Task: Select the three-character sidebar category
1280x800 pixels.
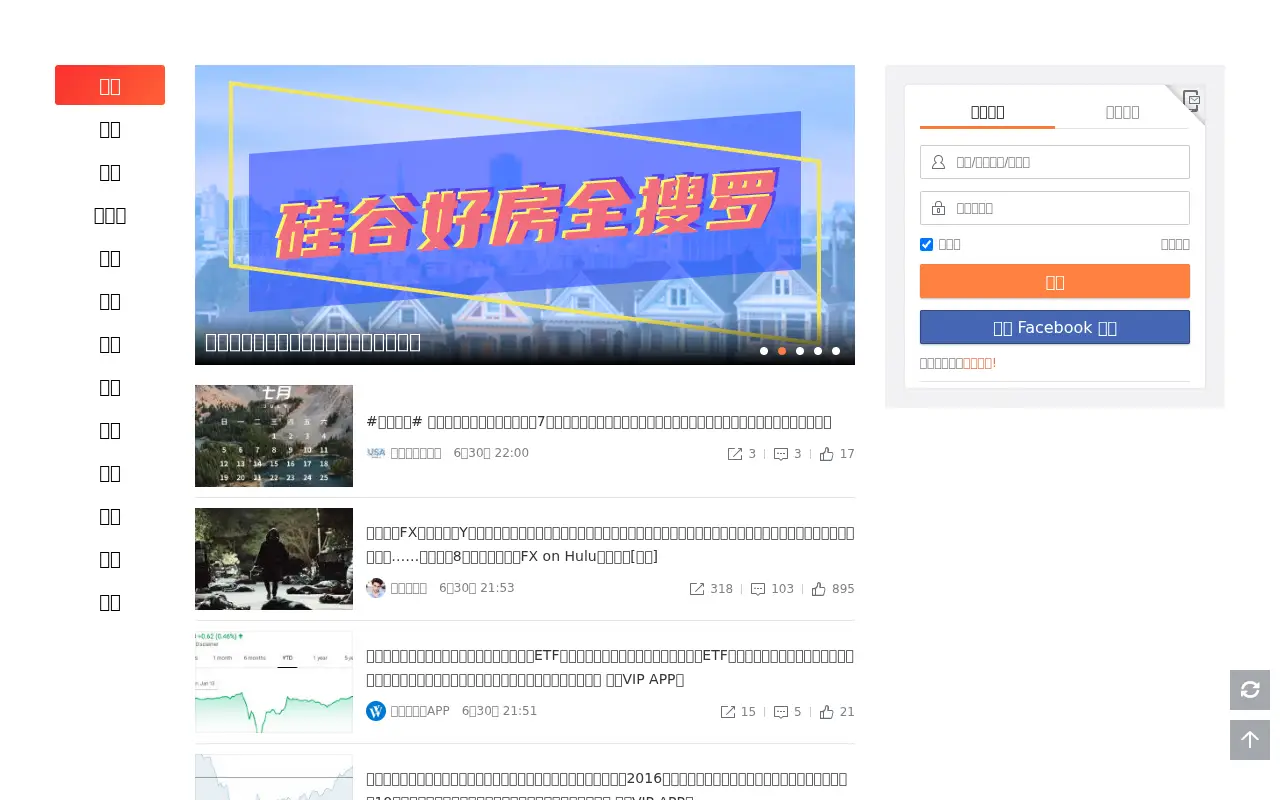Action: coord(110,215)
